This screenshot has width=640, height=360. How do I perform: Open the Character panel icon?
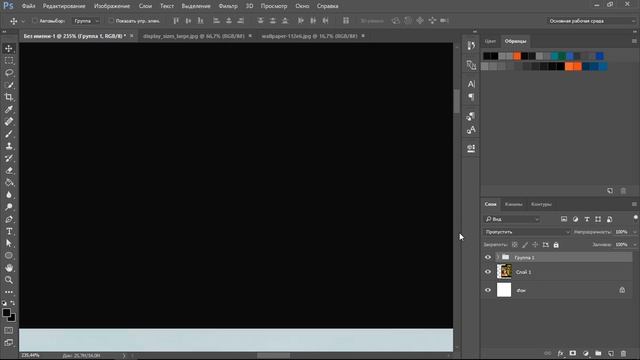coord(471,84)
